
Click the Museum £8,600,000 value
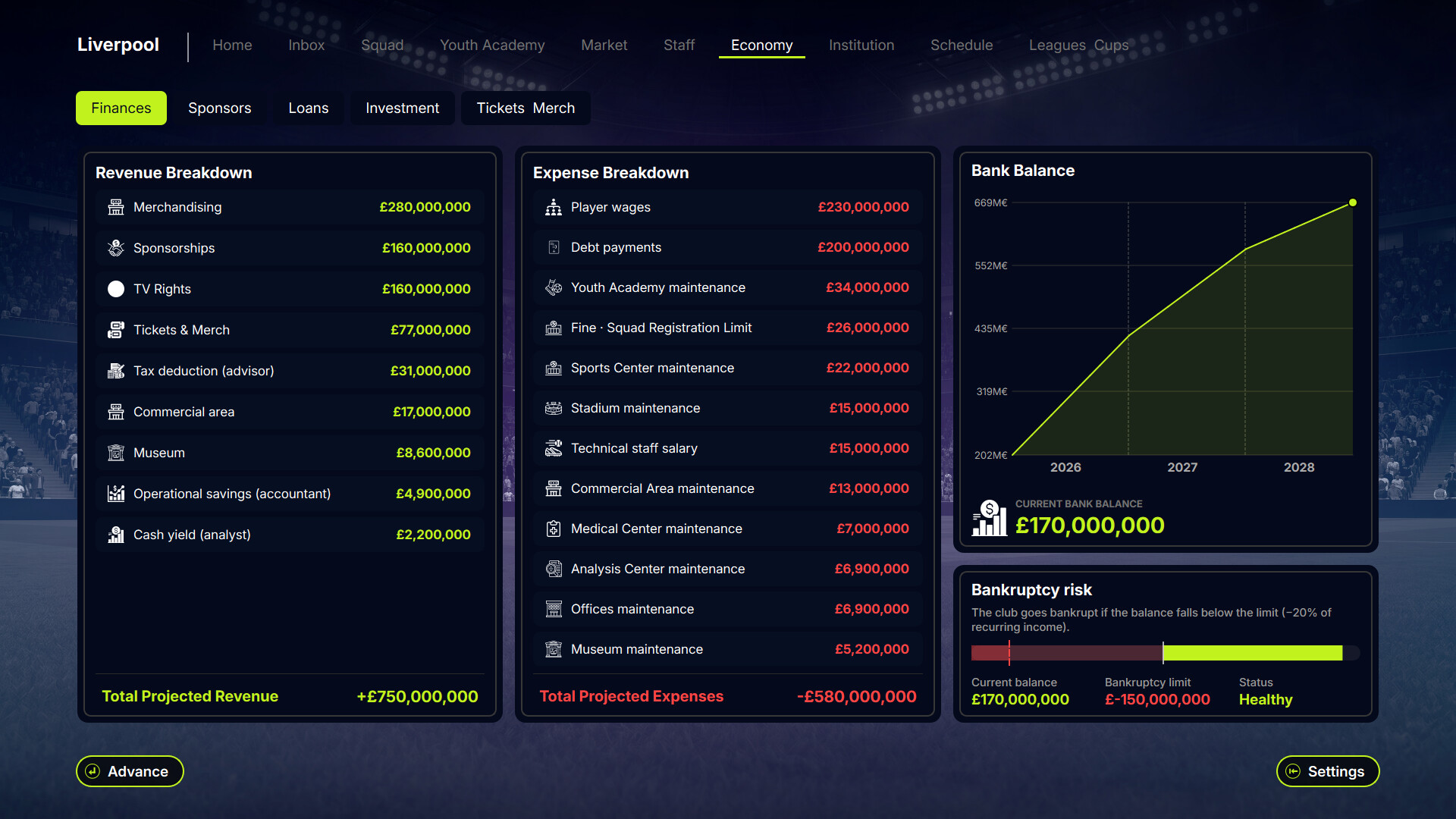click(x=433, y=453)
